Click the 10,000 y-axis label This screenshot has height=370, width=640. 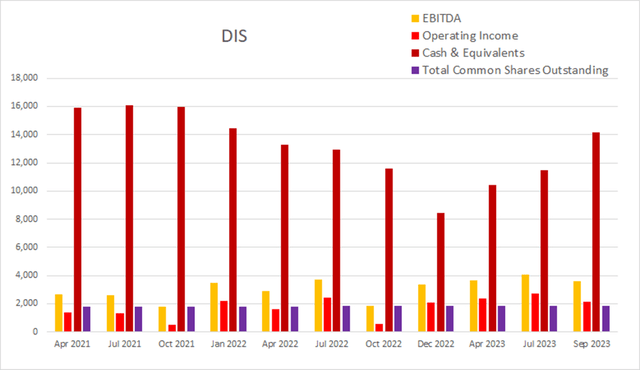click(x=24, y=191)
